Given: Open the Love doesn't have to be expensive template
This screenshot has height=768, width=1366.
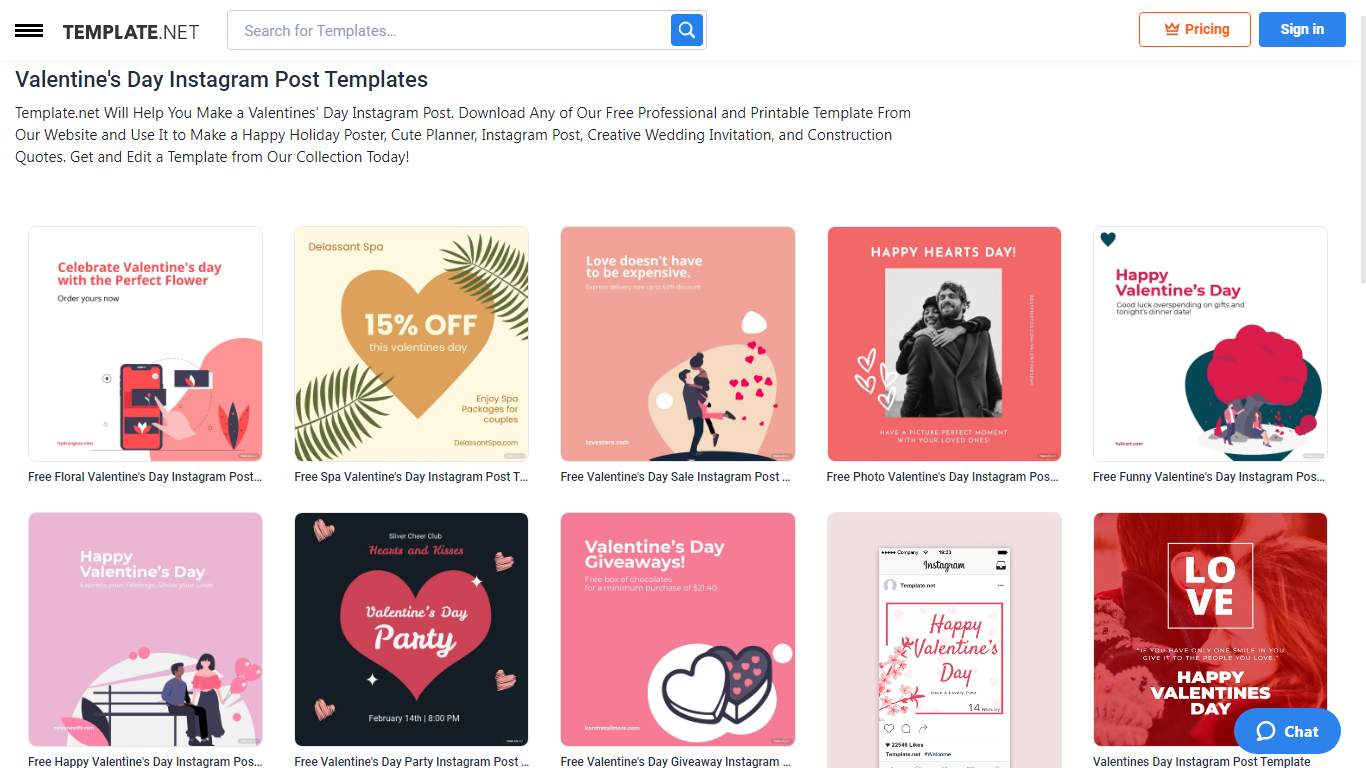Looking at the screenshot, I should tap(678, 344).
